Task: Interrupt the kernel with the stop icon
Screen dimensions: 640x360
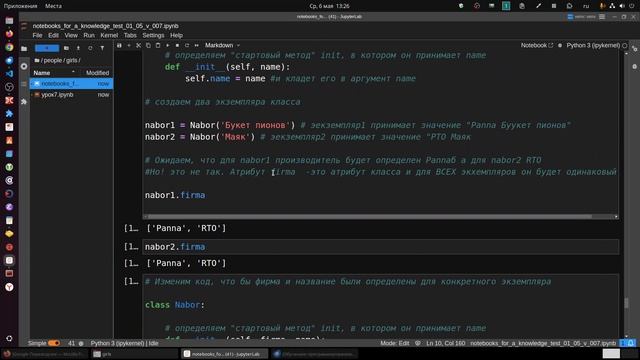Action: coord(177,45)
